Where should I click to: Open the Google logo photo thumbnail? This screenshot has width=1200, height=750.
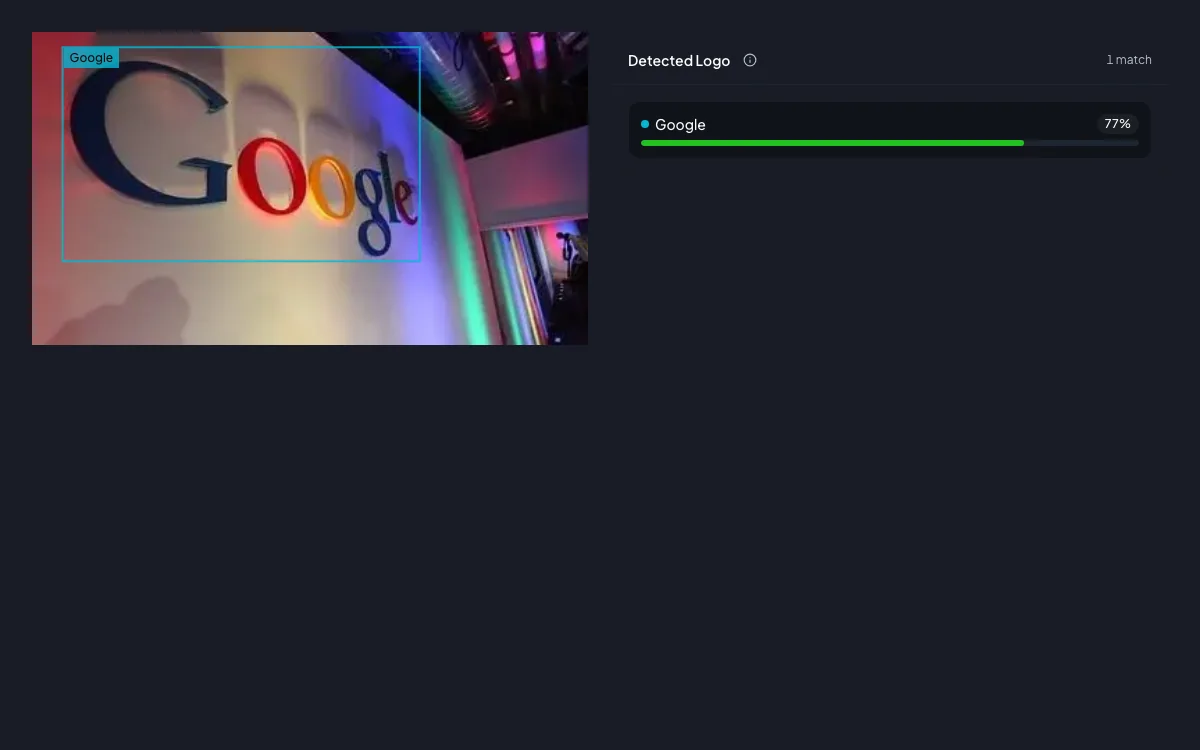[x=310, y=188]
